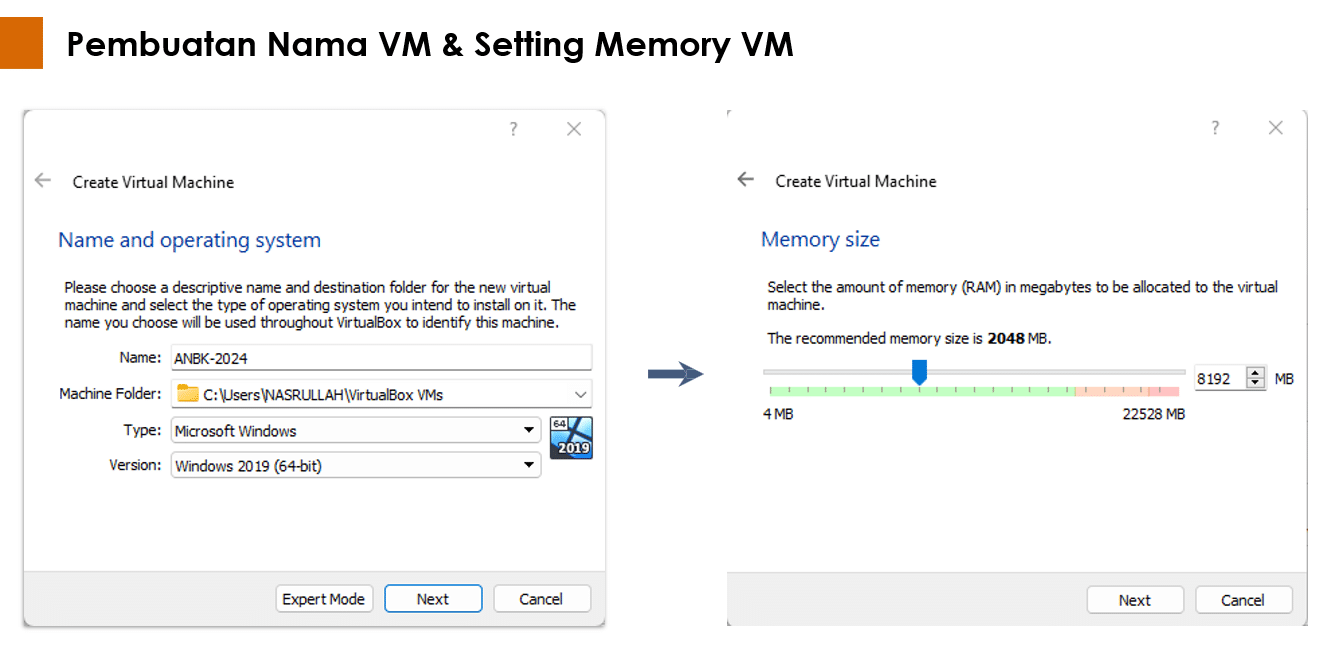Image resolution: width=1336 pixels, height=657 pixels.
Task: Click the blue memory slider handle
Action: pyautogui.click(x=919, y=373)
